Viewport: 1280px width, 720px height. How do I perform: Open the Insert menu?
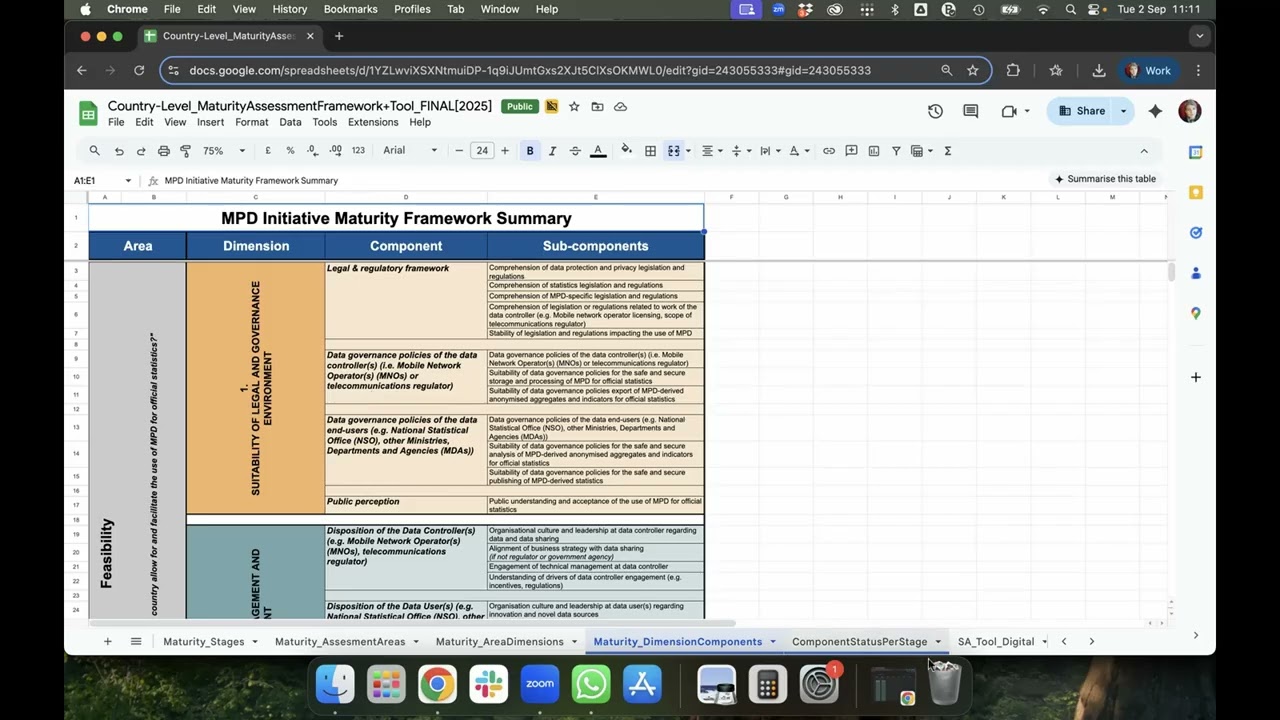(x=210, y=122)
